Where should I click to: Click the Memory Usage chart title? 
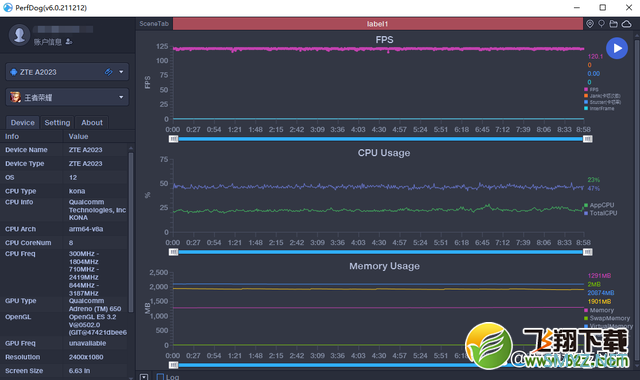coord(384,266)
